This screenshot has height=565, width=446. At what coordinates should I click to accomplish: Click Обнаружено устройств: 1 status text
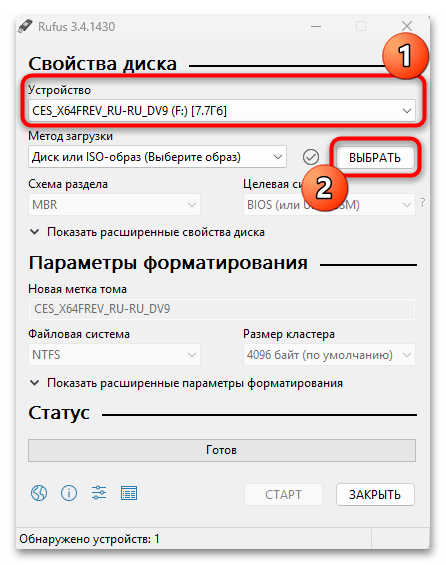point(89,539)
